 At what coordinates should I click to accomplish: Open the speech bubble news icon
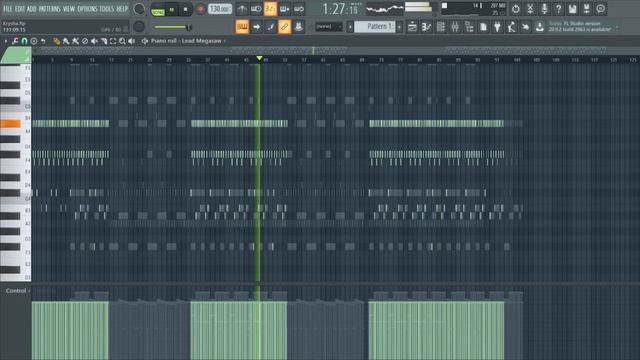pyautogui.click(x=600, y=9)
